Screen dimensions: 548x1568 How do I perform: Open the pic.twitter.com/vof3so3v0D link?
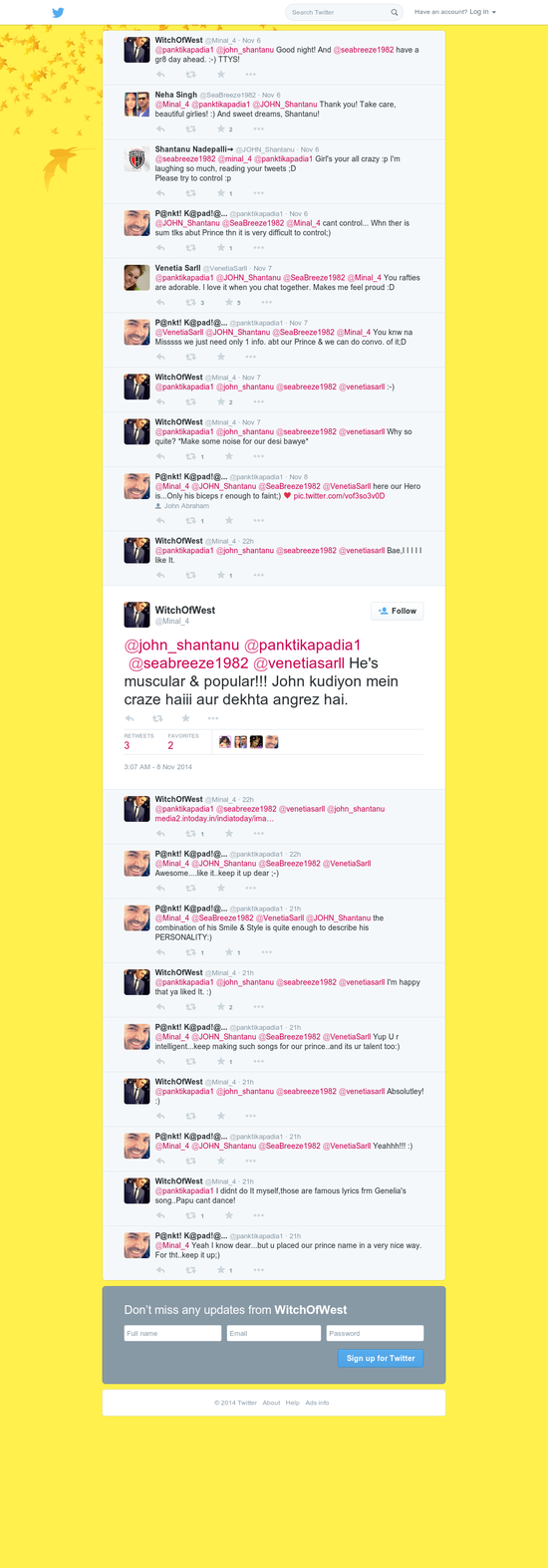[339, 496]
